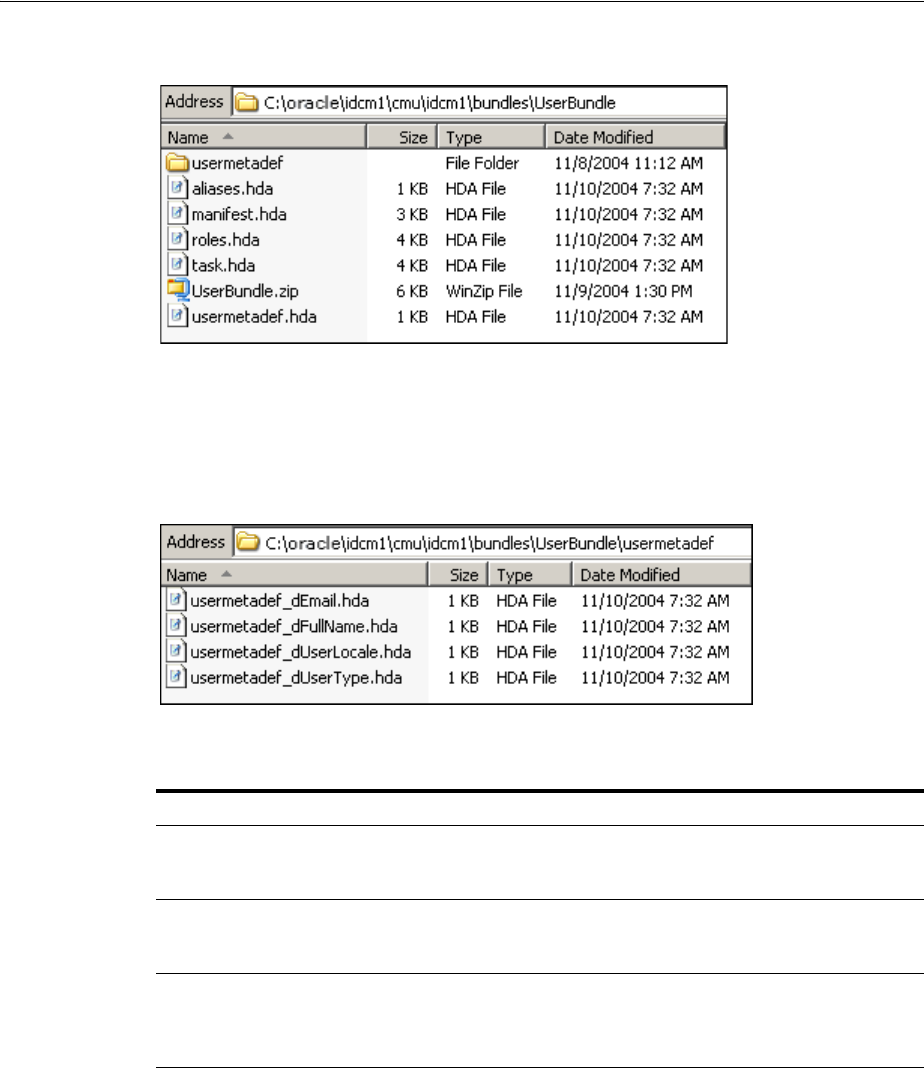
Task: Select the usermetadef_dFullName.hda file name
Action: point(293,627)
